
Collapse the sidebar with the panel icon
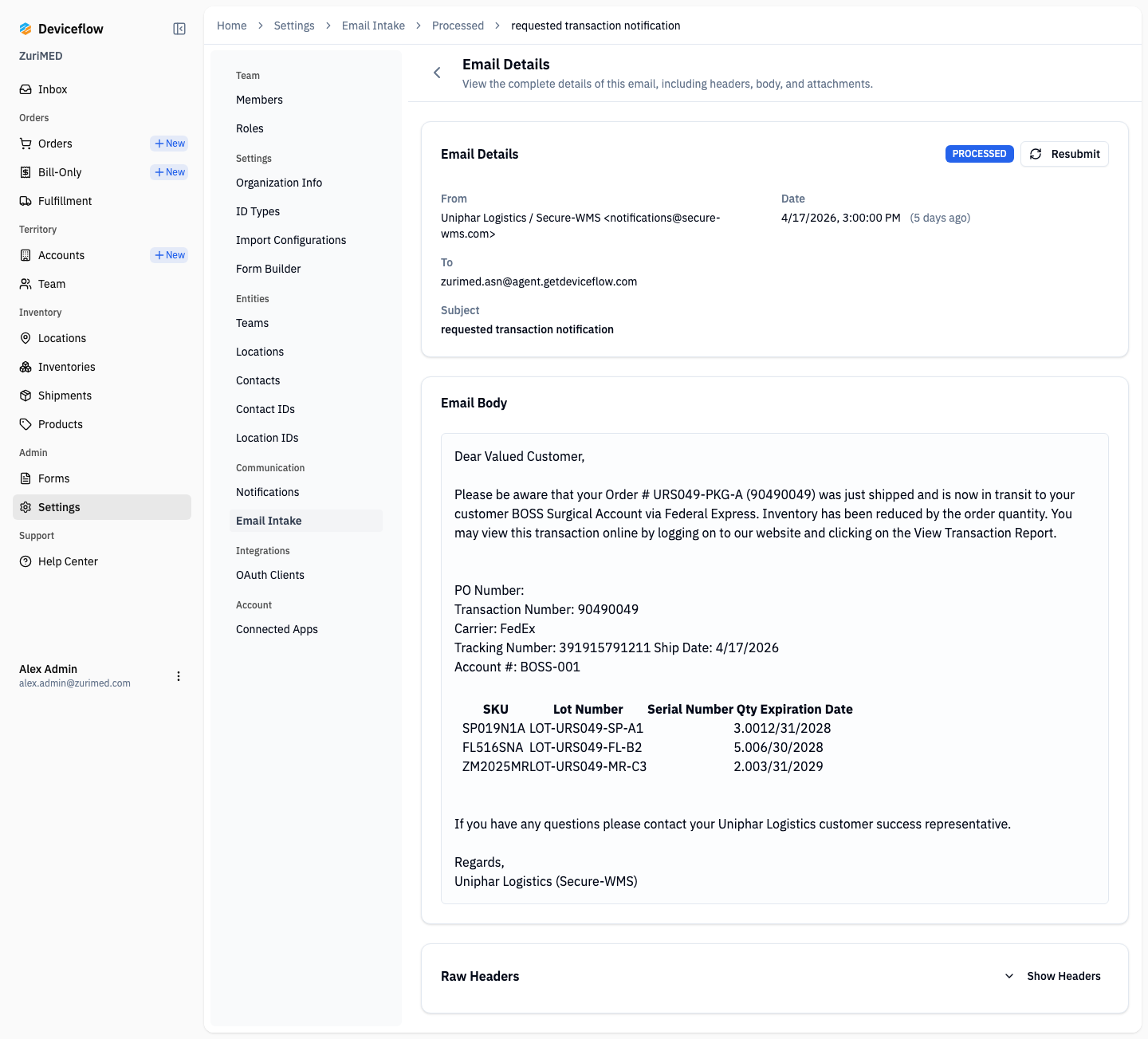[179, 29]
